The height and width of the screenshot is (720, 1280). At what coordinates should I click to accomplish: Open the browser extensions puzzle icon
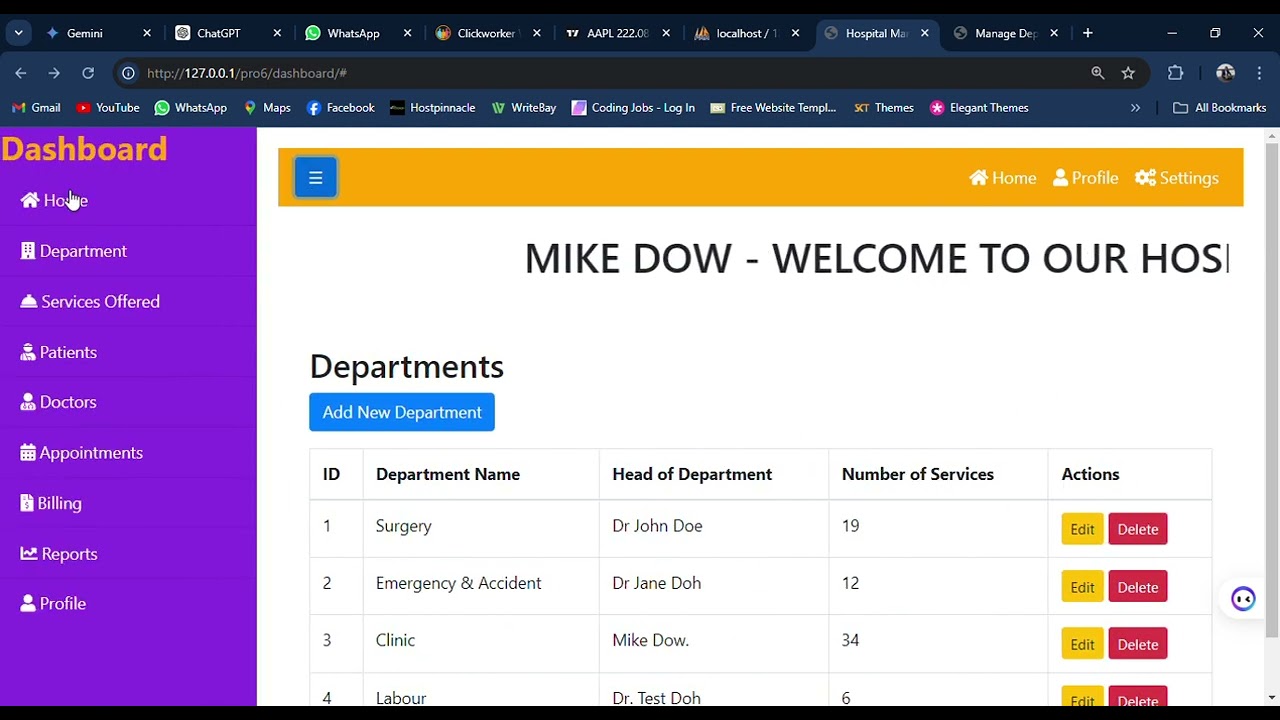[x=1175, y=73]
